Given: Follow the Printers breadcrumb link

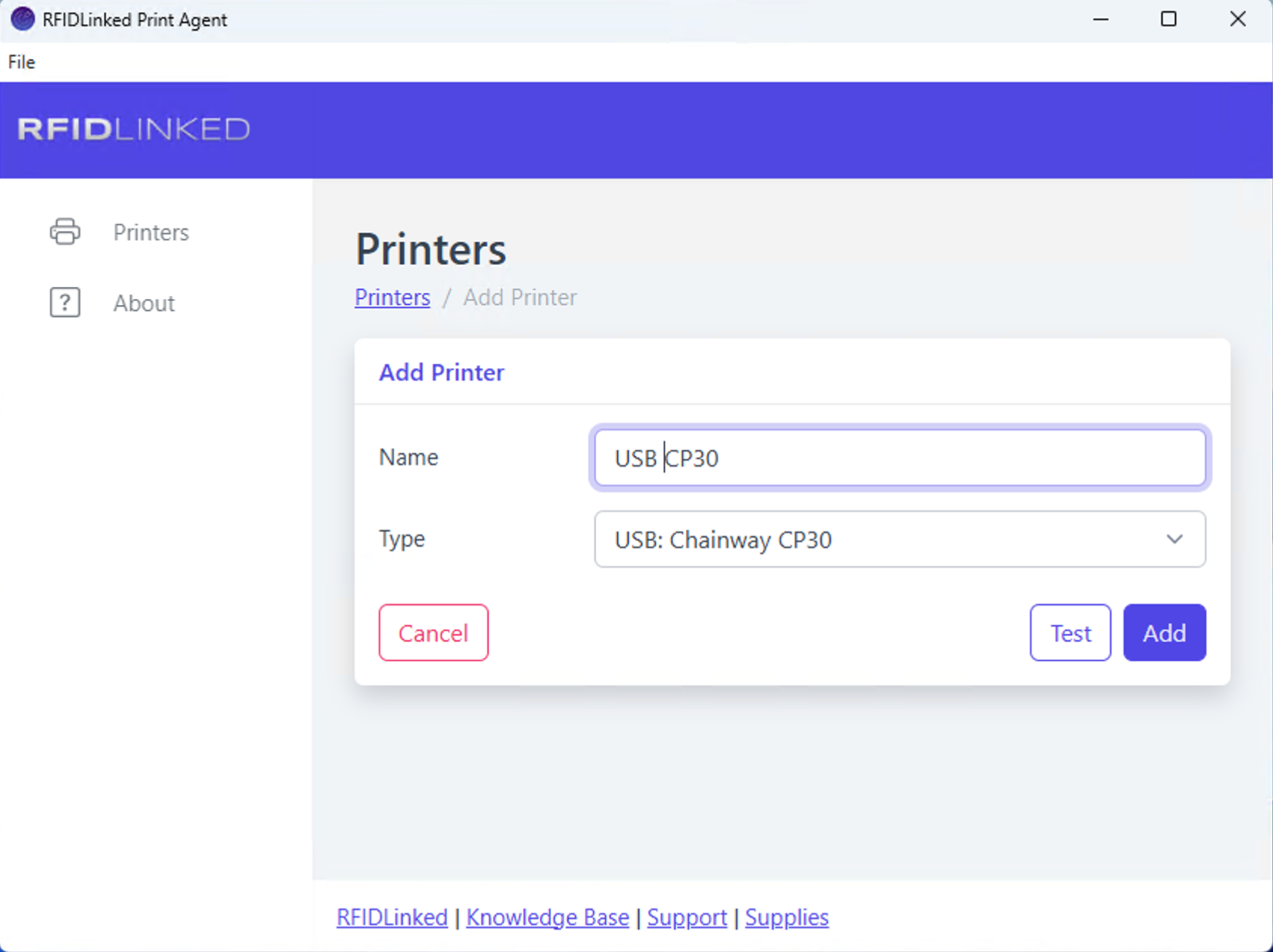Looking at the screenshot, I should click(392, 297).
